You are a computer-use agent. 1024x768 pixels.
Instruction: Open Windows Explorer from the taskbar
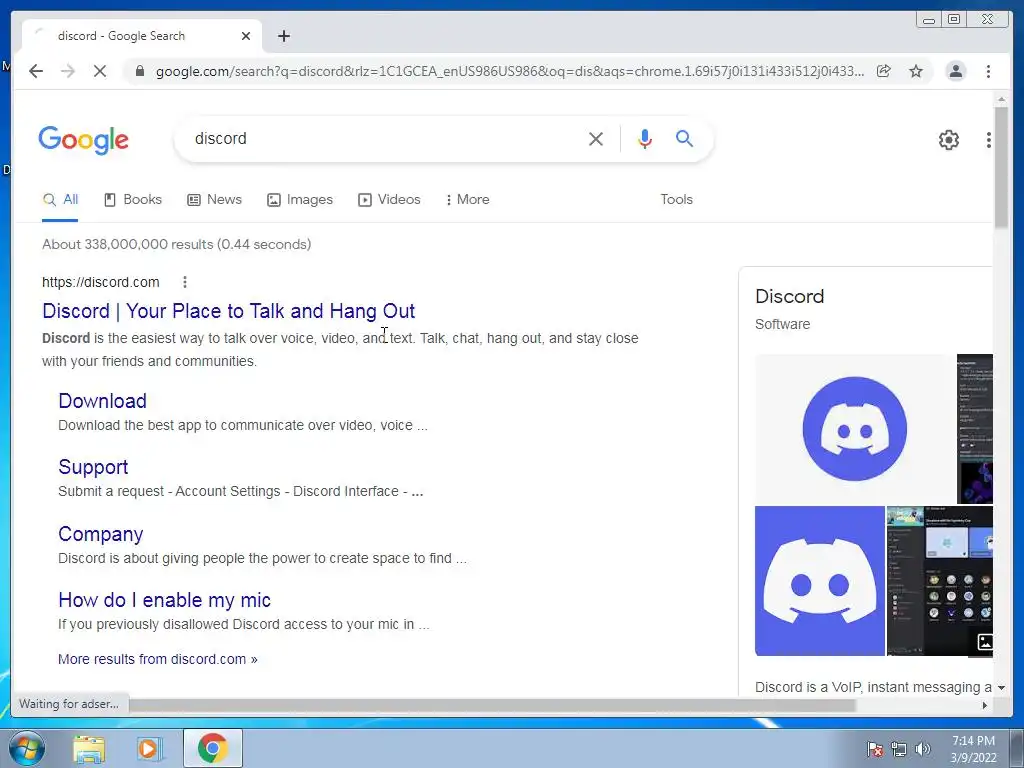(x=89, y=749)
